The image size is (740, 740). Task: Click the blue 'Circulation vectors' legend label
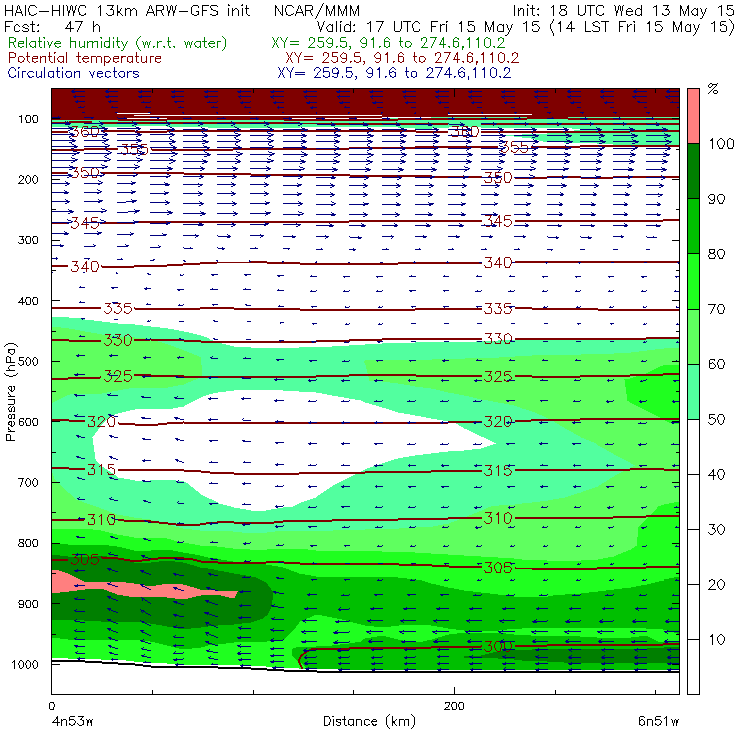(73, 73)
